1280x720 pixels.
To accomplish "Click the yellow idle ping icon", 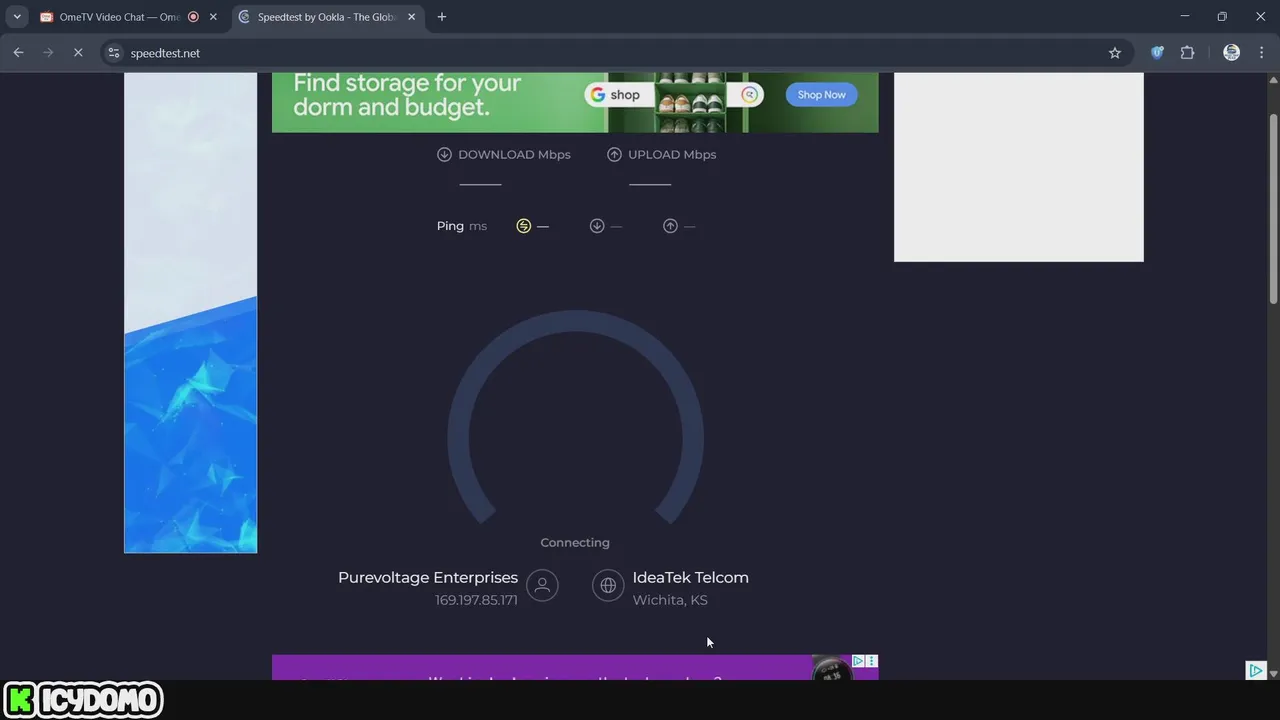I will point(523,226).
